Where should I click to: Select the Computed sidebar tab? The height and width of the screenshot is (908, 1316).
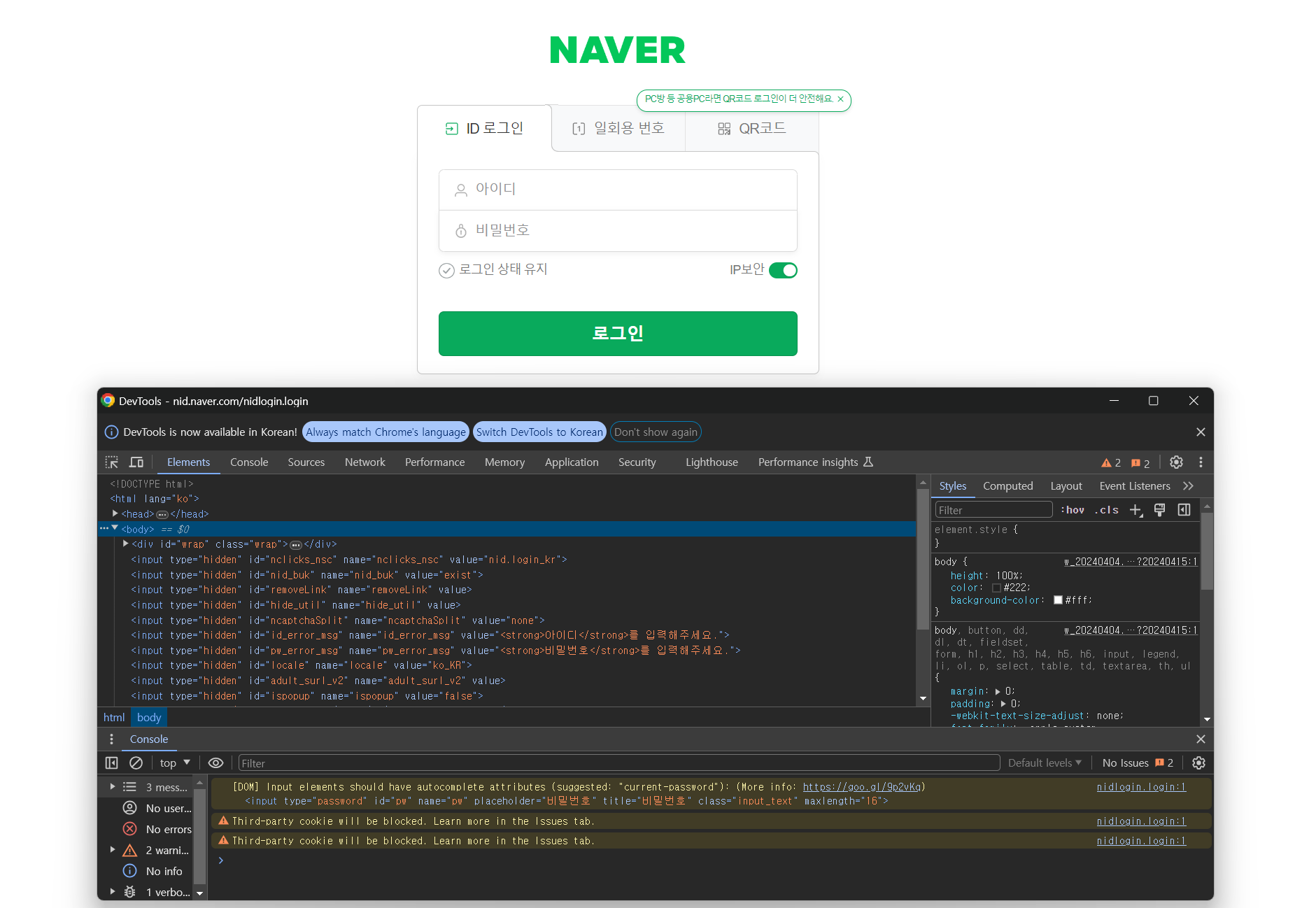(1007, 486)
